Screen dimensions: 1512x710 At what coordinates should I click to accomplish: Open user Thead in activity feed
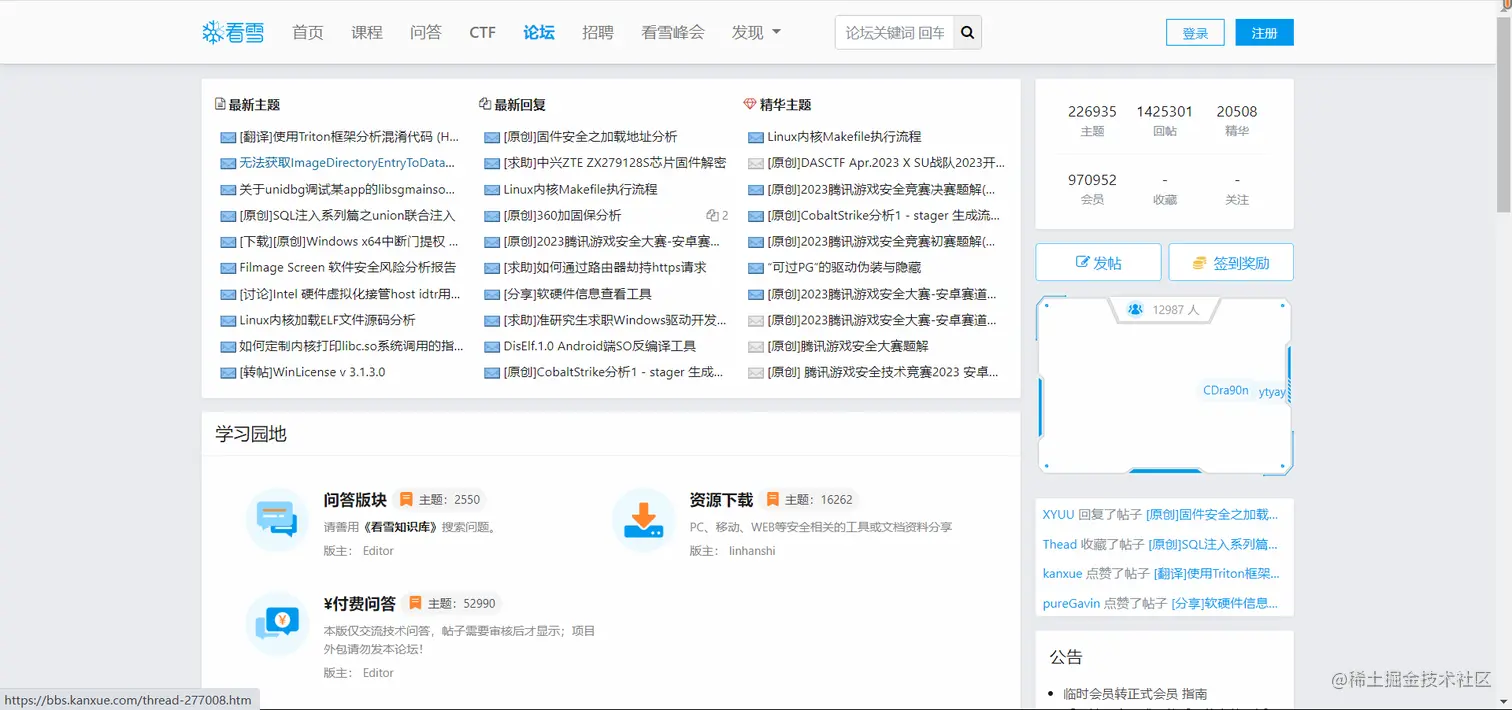(1060, 545)
